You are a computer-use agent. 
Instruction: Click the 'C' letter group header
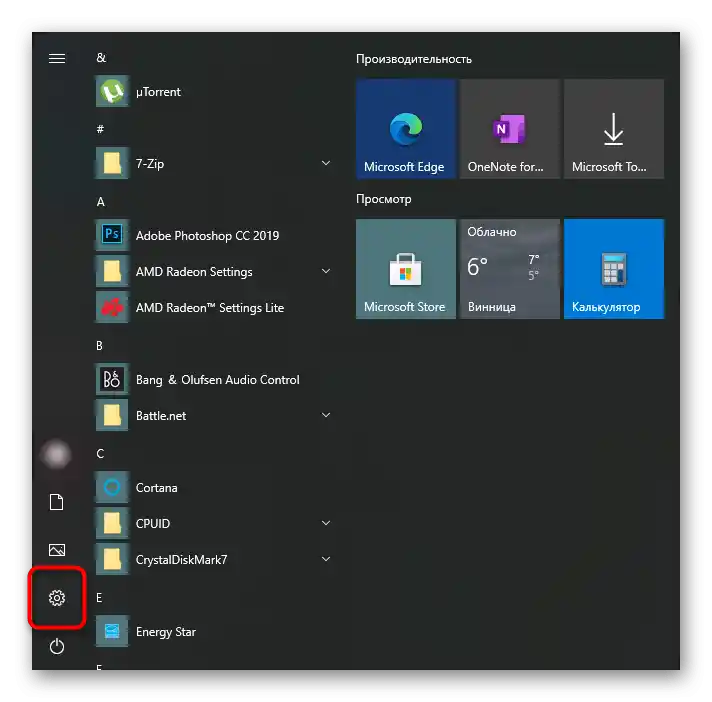[100, 454]
